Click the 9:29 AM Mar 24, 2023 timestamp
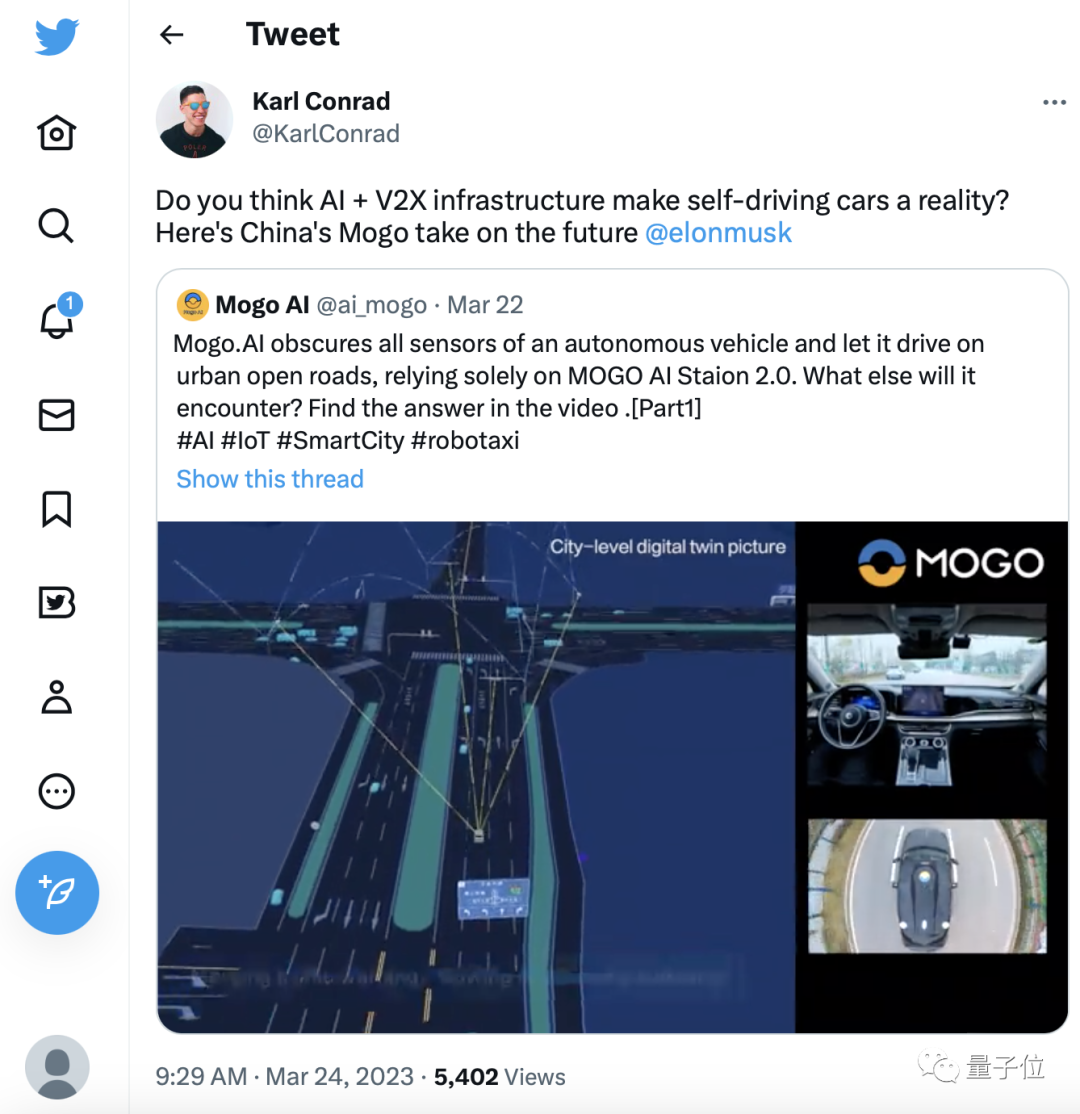The height and width of the screenshot is (1114, 1080). coord(284,1076)
